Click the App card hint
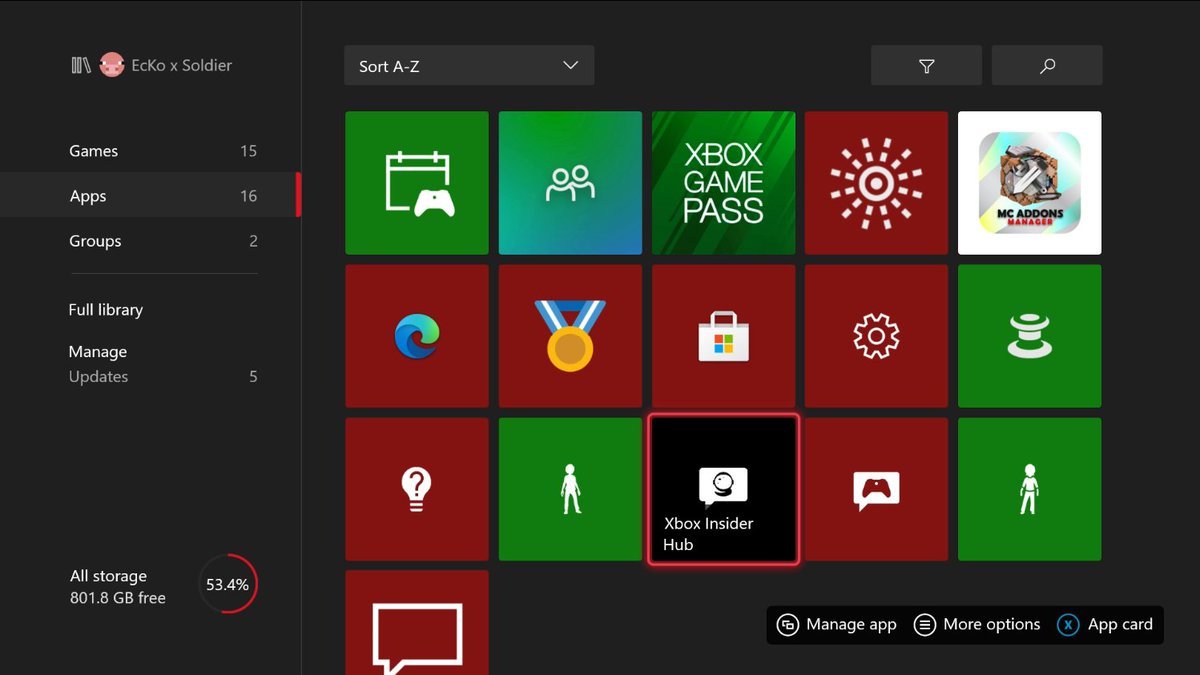 point(1106,624)
